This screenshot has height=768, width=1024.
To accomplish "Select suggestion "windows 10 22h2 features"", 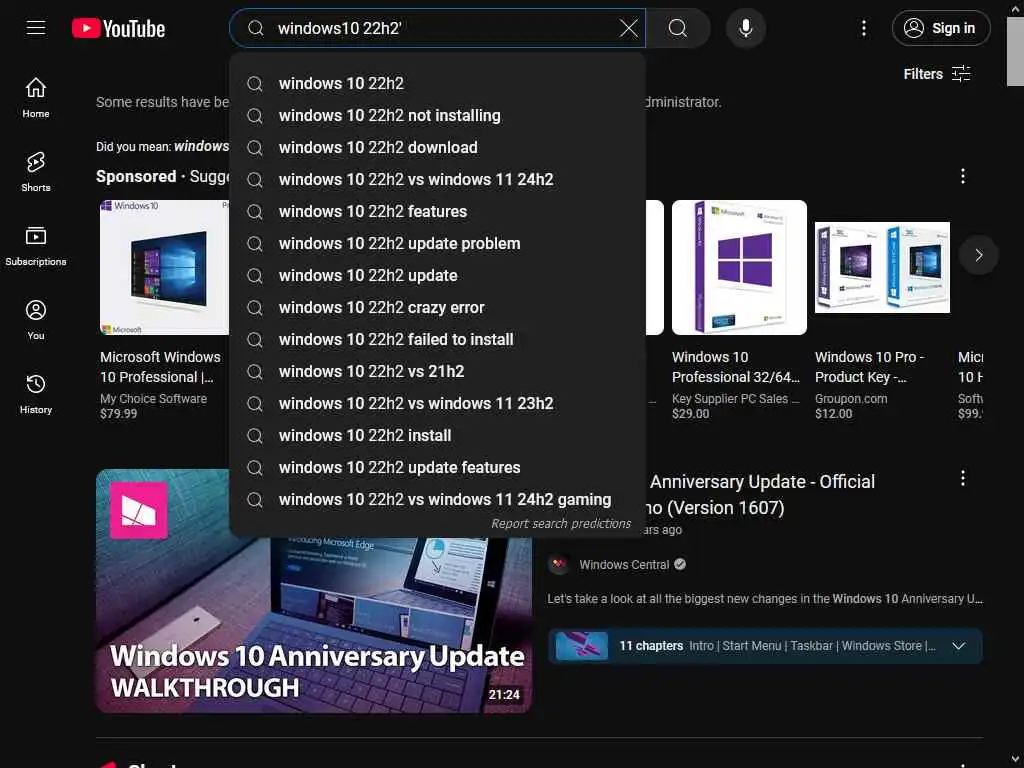I will click(437, 212).
